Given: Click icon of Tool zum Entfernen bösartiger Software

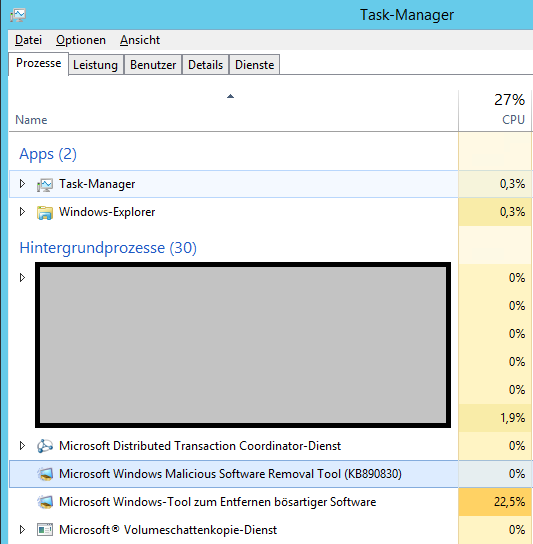Looking at the screenshot, I should (45, 502).
